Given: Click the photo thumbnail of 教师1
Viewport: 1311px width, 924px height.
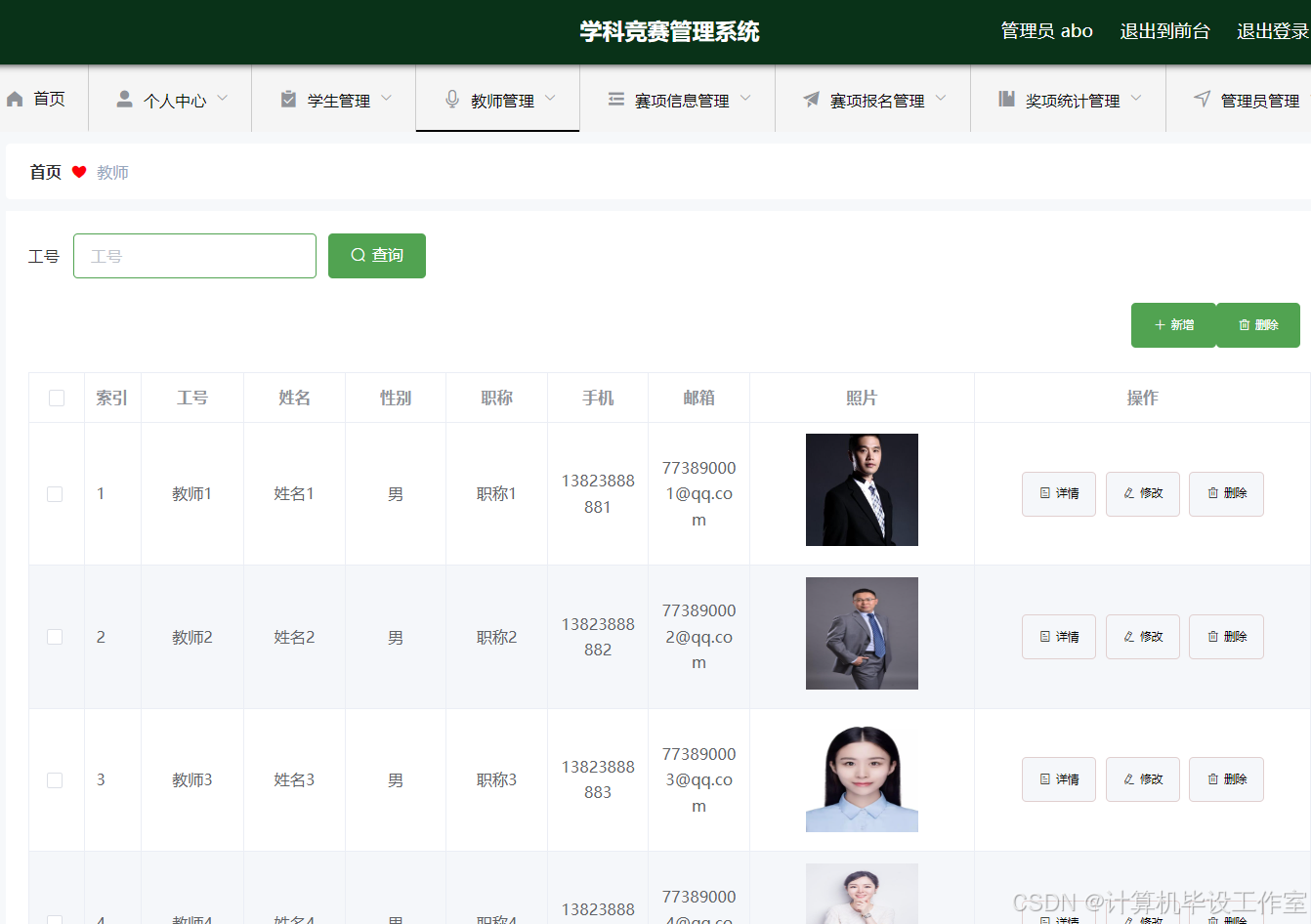Looking at the screenshot, I should point(862,489).
